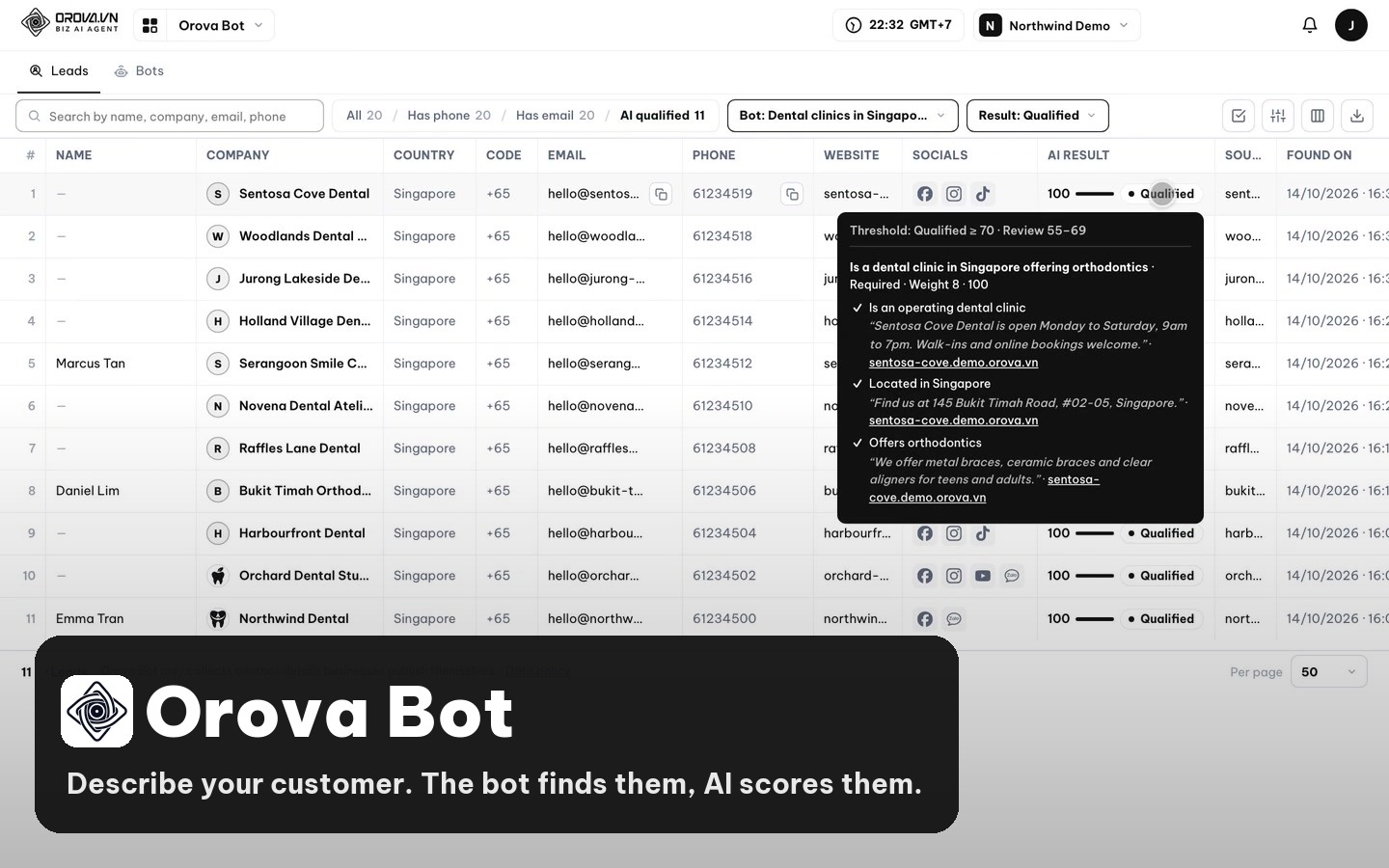Open the filter settings sliders icon

click(x=1278, y=116)
